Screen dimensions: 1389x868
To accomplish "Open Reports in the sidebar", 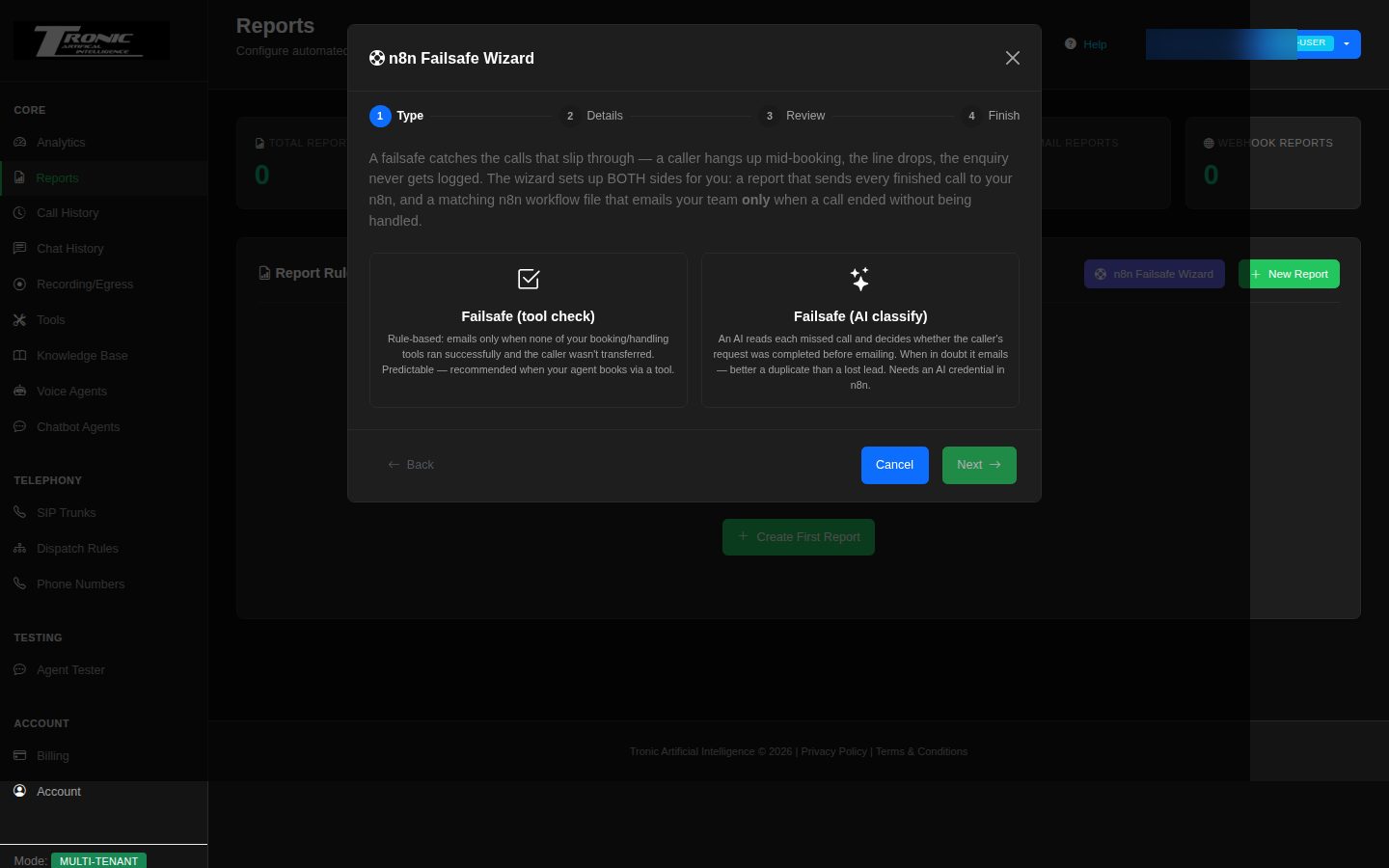I will click(103, 178).
